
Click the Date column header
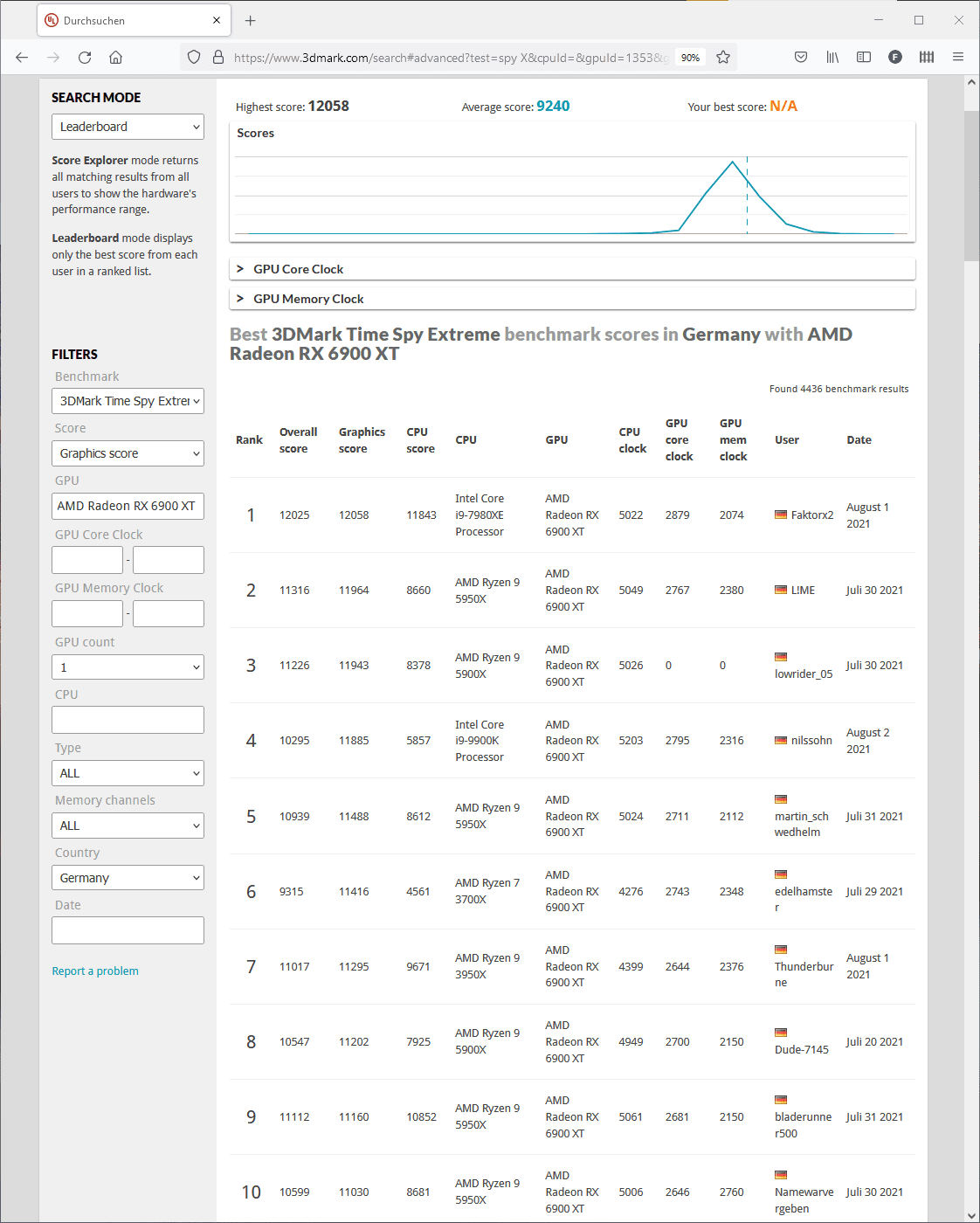pos(859,440)
